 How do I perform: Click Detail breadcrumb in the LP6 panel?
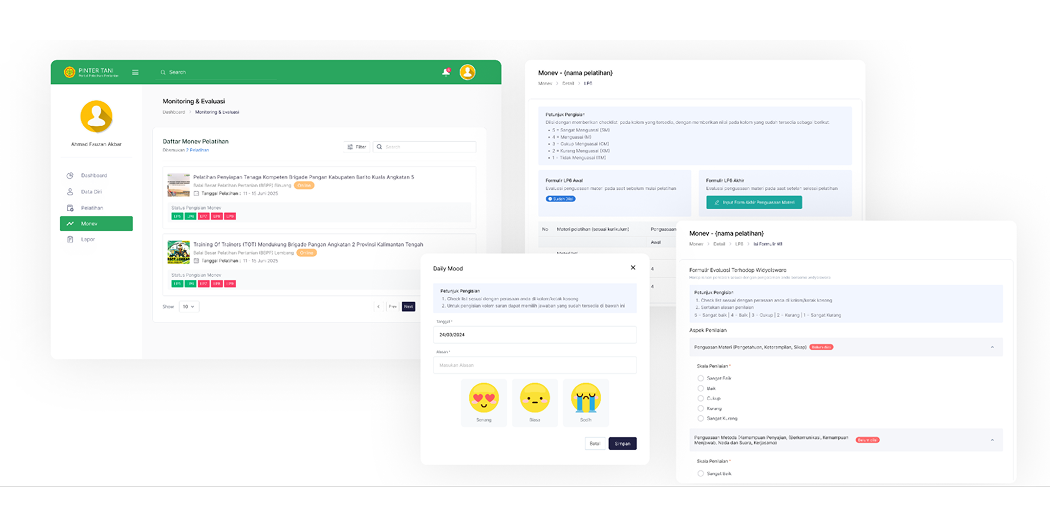[568, 84]
